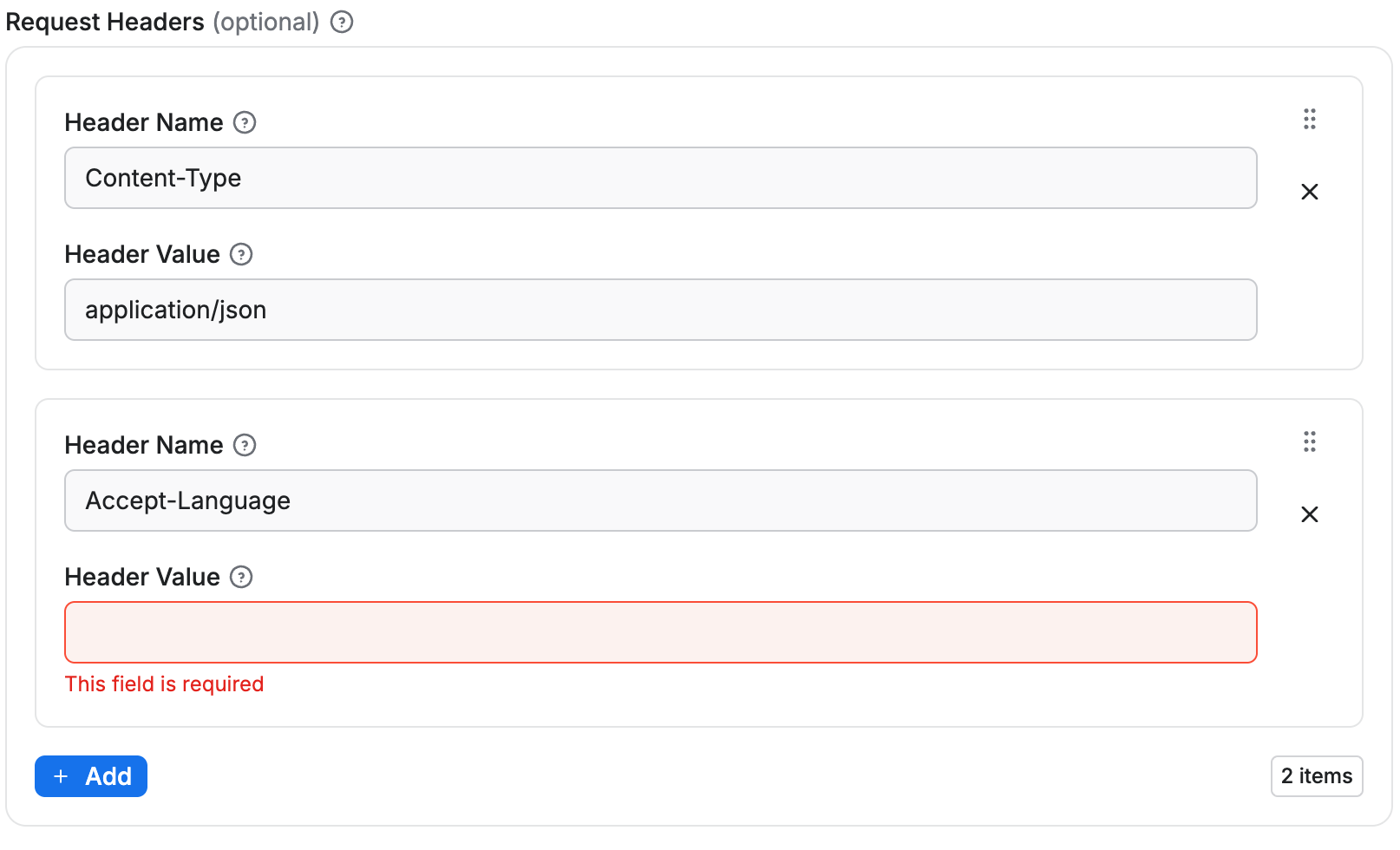Select the application/json value input field
The width and height of the screenshot is (1400, 850).
pyautogui.click(x=660, y=310)
